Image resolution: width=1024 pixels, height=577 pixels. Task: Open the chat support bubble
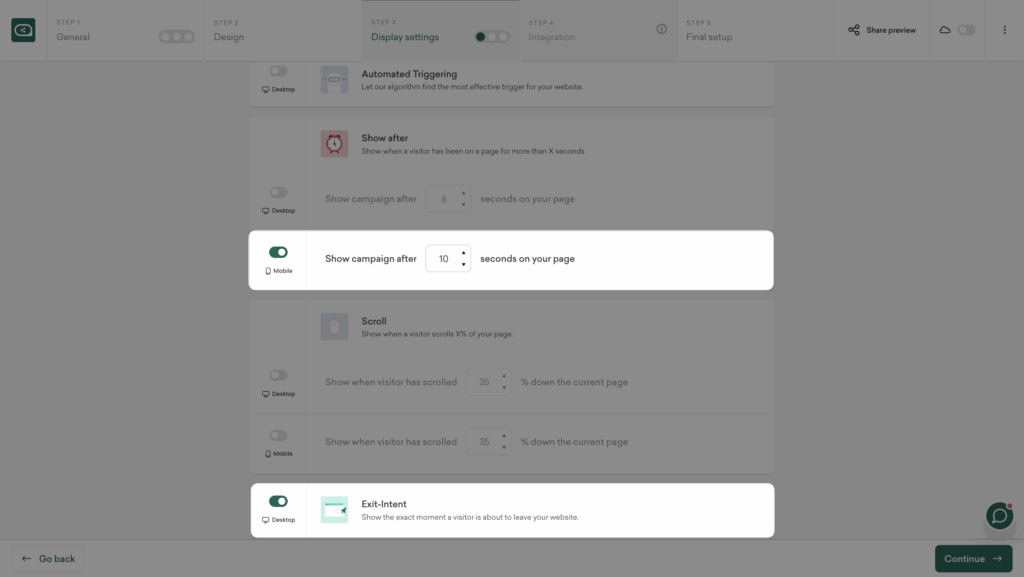tap(999, 516)
